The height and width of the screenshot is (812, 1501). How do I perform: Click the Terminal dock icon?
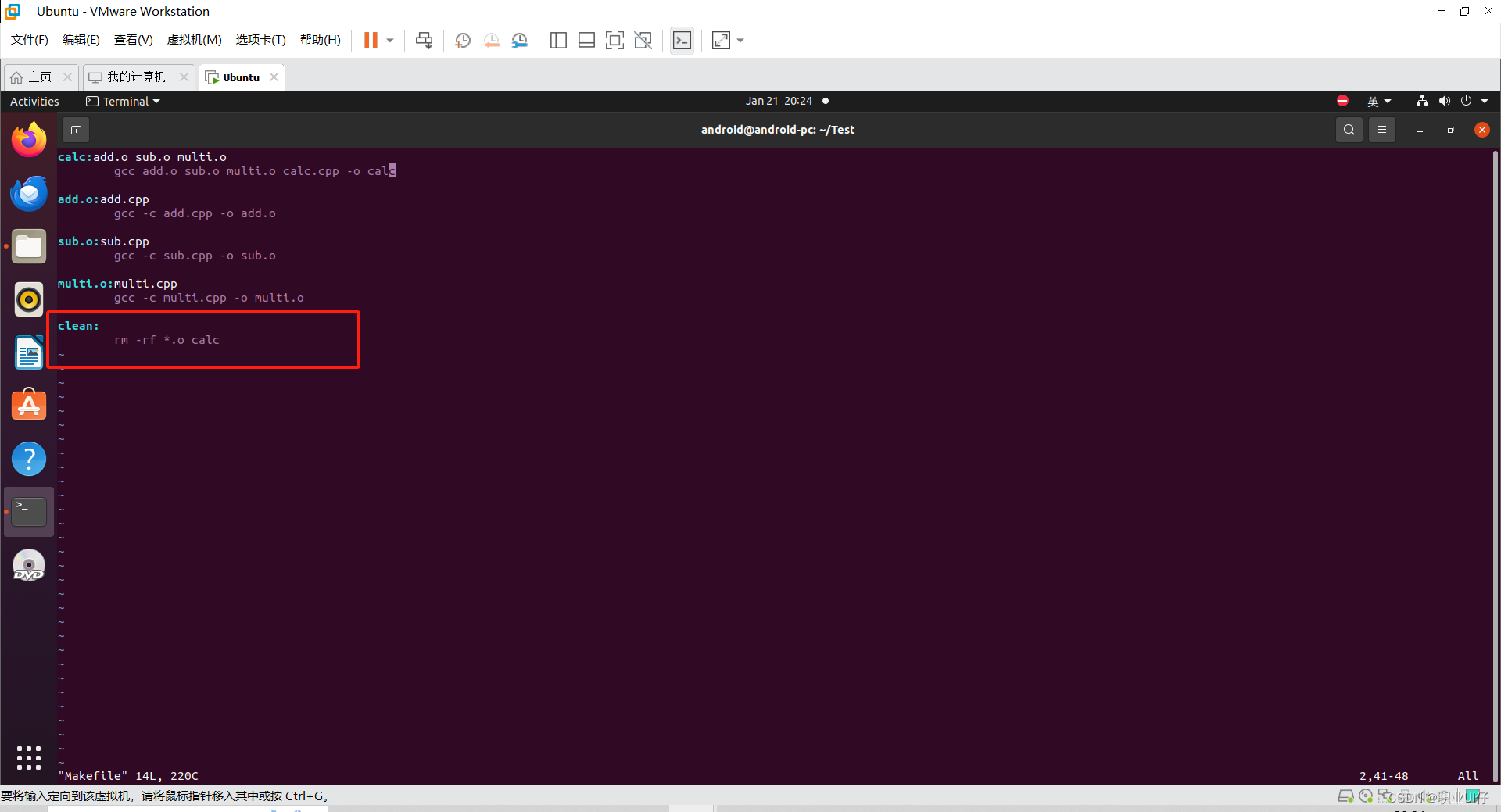point(29,512)
